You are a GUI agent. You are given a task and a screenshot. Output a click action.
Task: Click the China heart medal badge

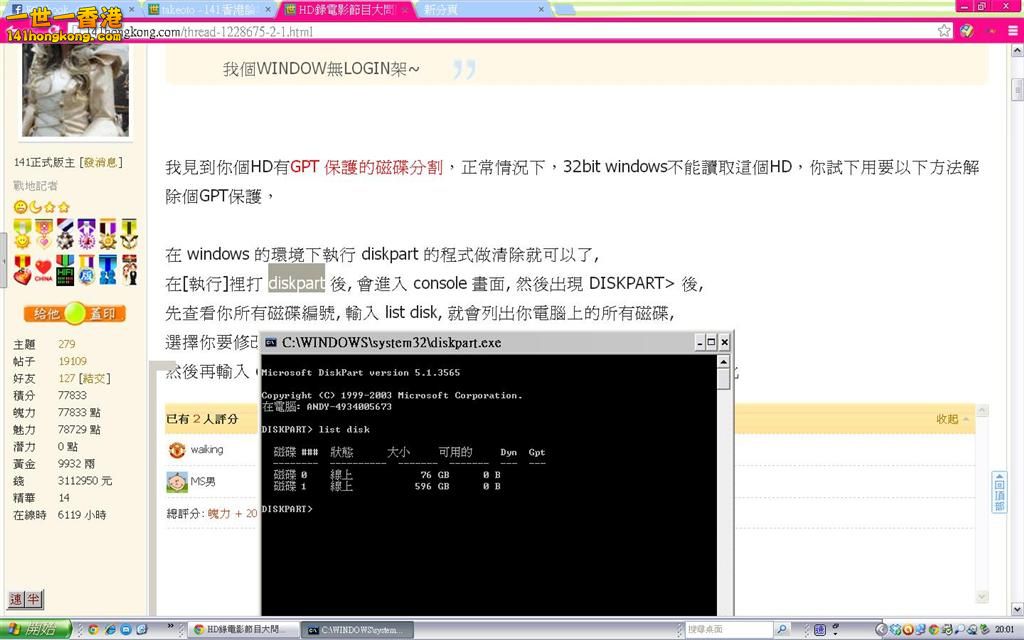click(x=43, y=270)
